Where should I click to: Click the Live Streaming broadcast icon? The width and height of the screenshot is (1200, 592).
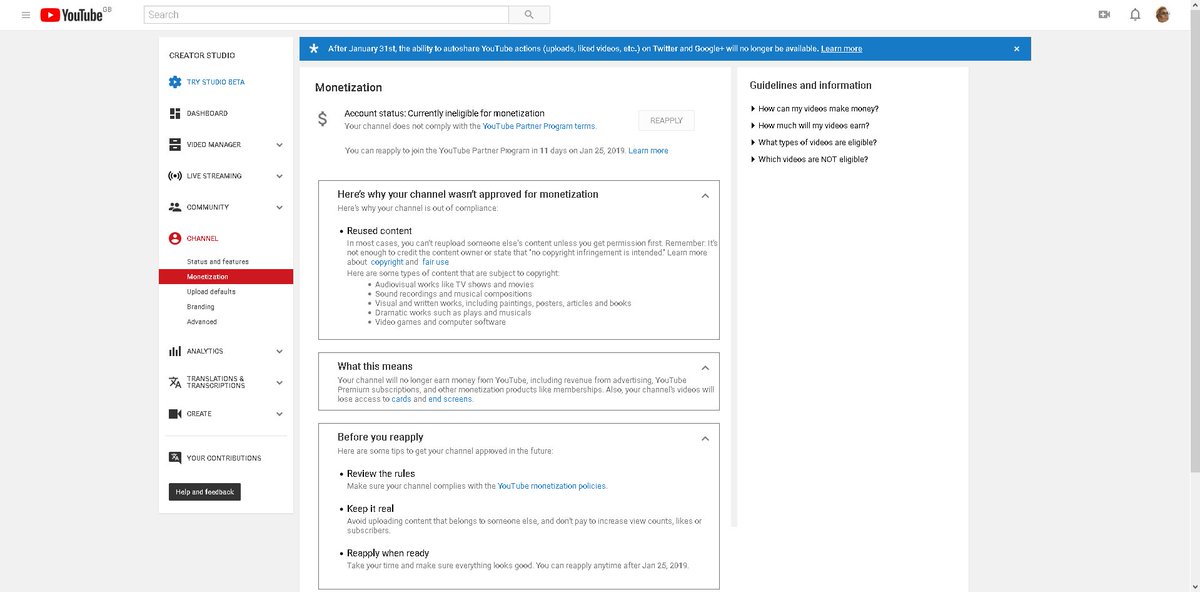(175, 176)
